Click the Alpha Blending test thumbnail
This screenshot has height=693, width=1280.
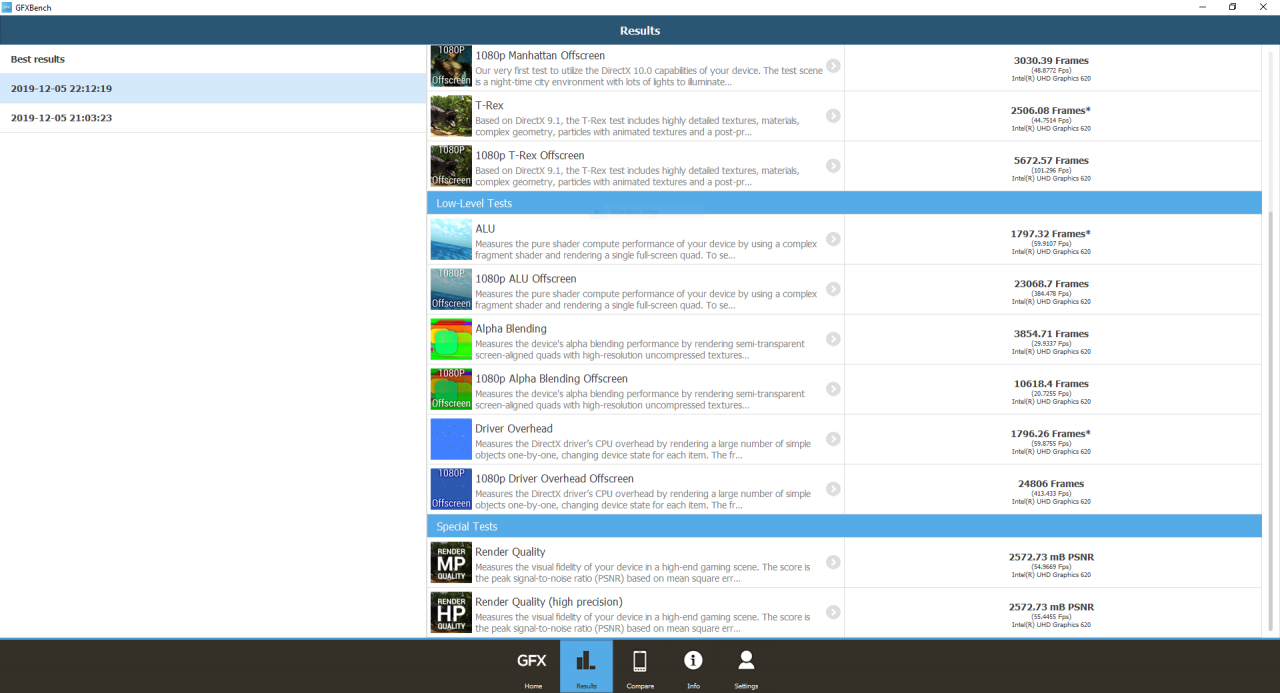click(x=451, y=339)
